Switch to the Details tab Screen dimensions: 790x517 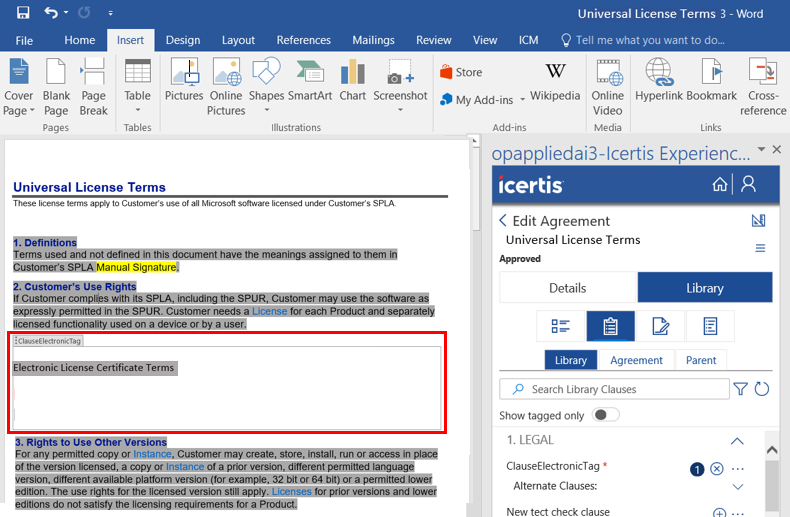point(567,287)
